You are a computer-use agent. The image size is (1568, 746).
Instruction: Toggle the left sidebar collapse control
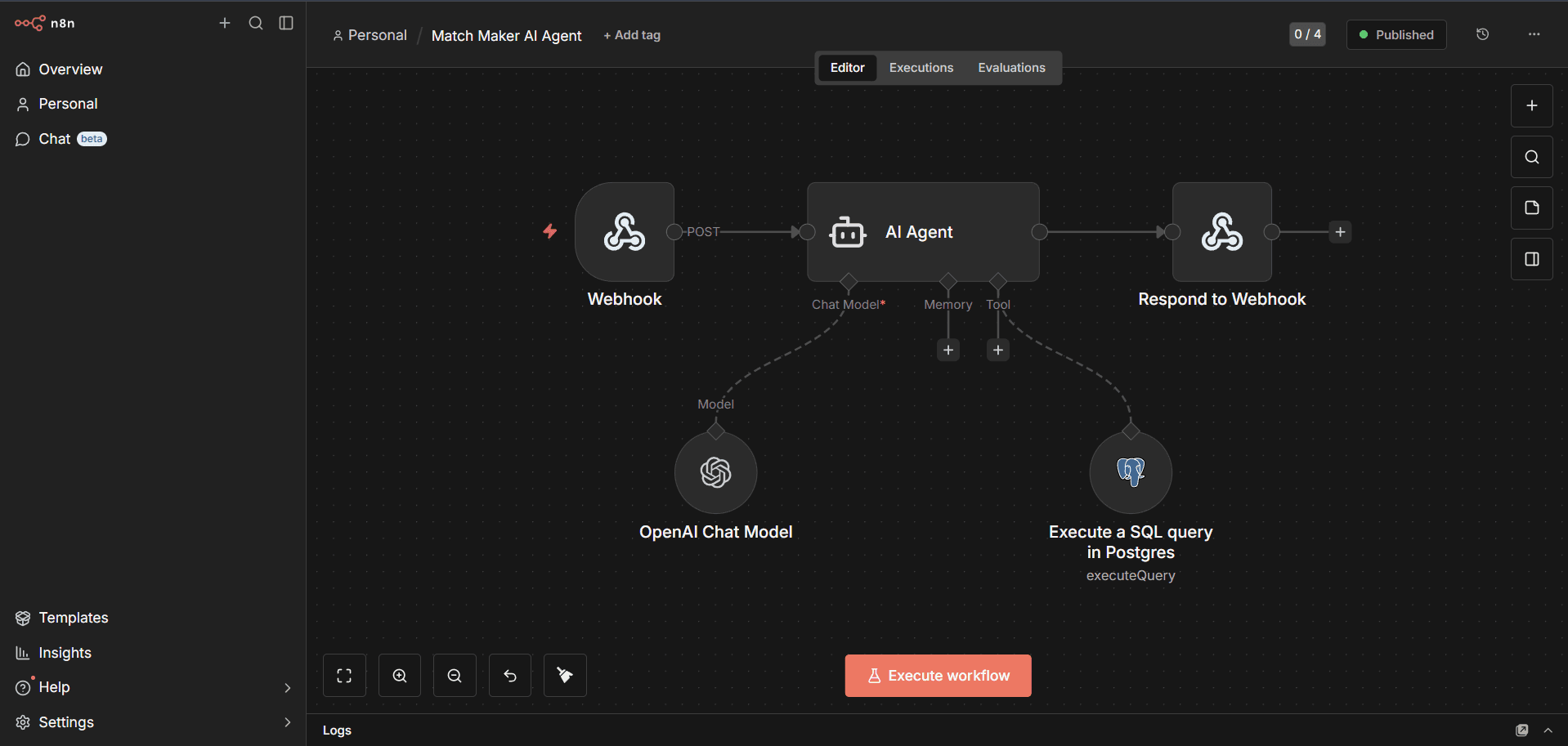coord(285,23)
